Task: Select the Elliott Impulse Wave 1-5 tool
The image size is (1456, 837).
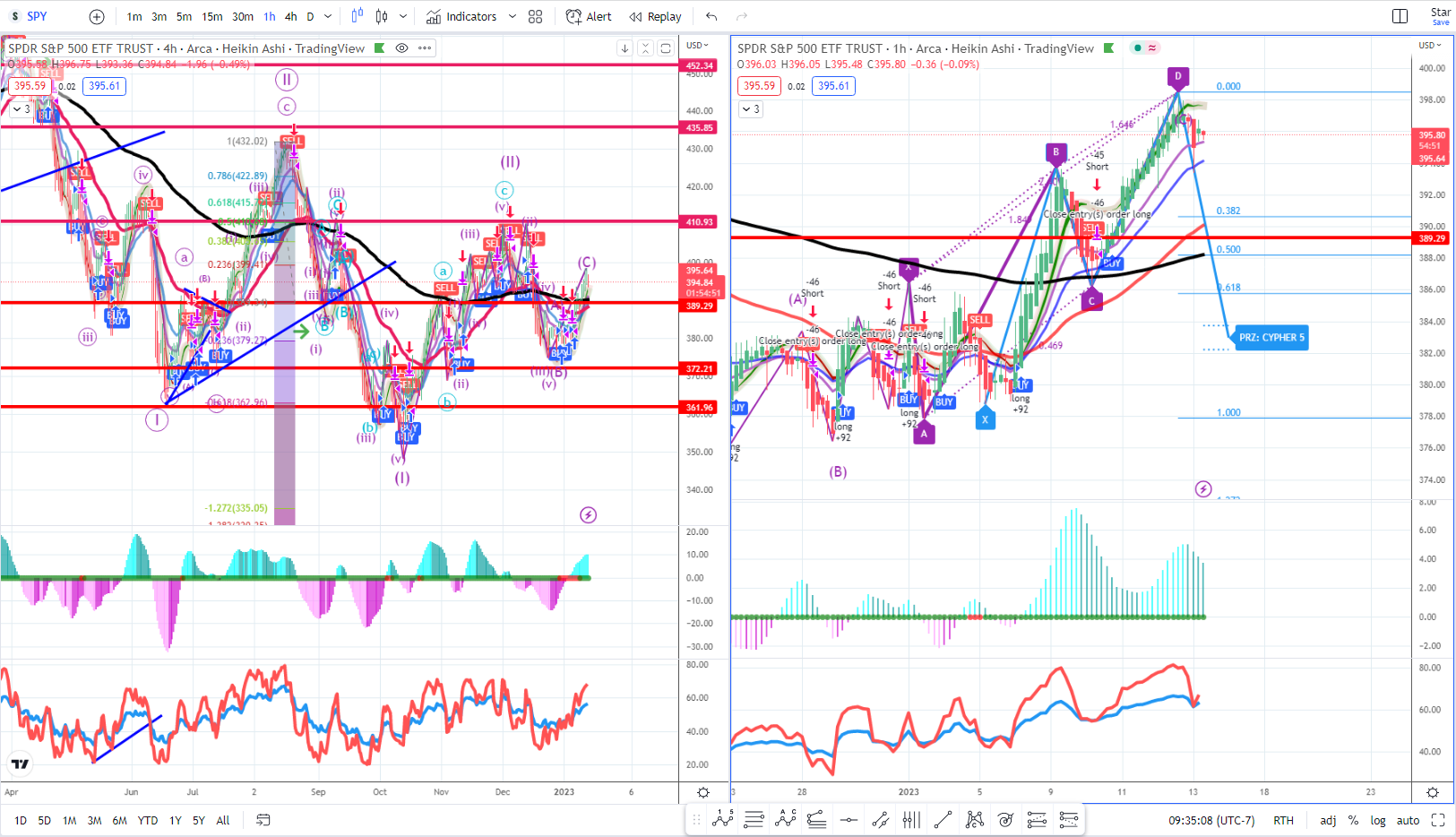Action: click(723, 818)
